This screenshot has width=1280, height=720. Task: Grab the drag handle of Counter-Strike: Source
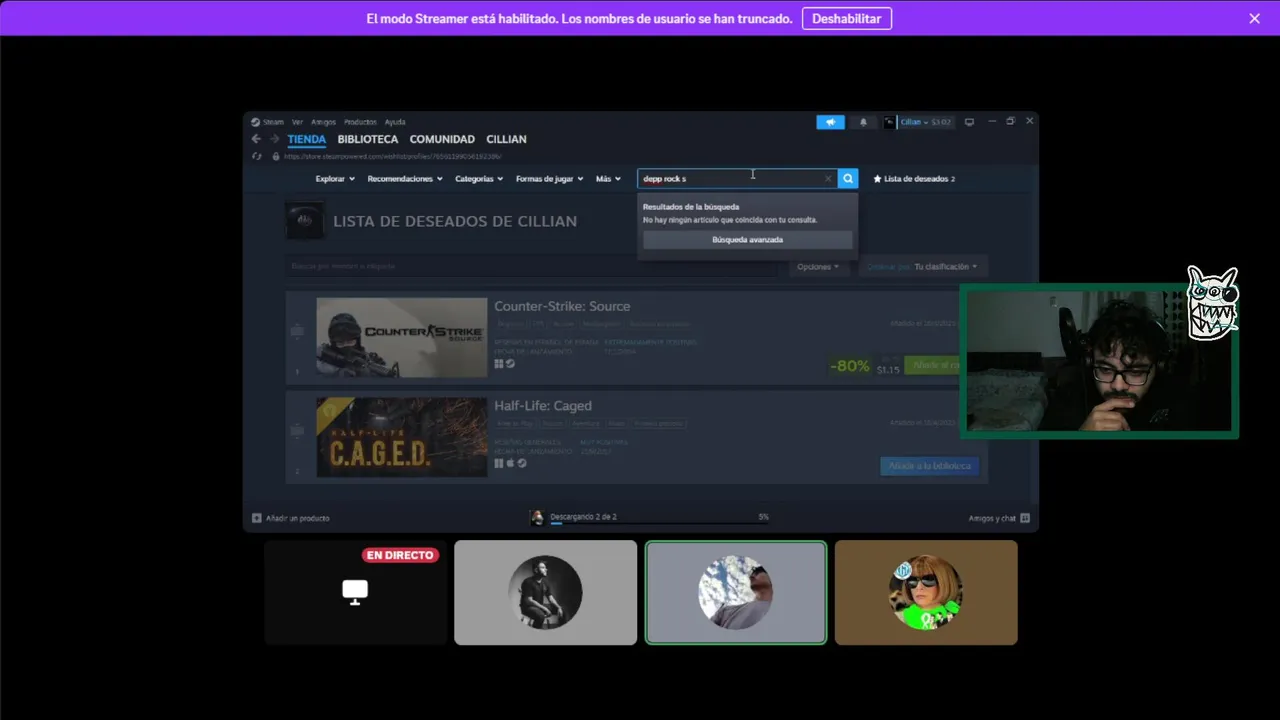coord(297,331)
